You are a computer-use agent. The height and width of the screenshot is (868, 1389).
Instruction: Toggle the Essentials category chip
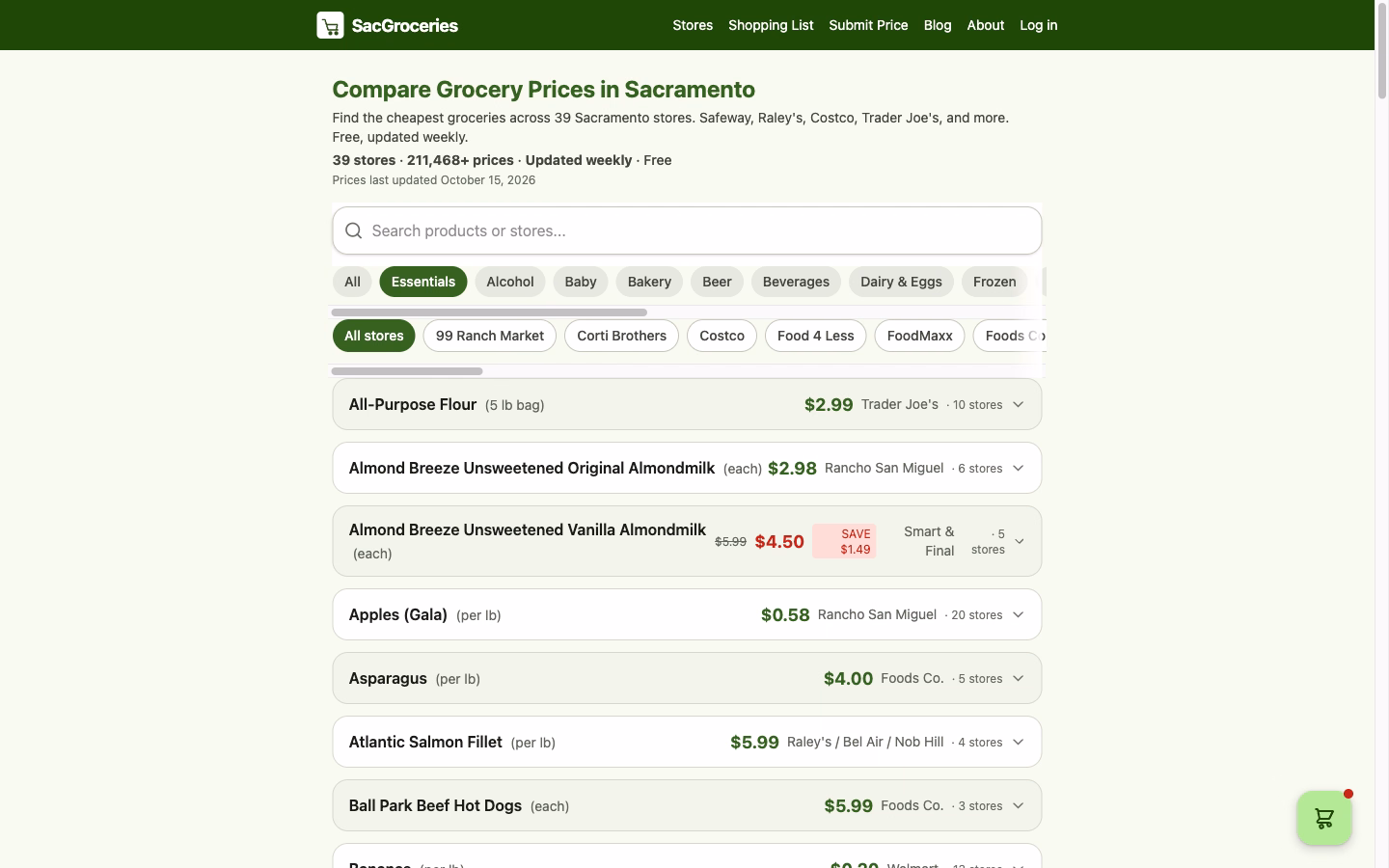tap(423, 282)
